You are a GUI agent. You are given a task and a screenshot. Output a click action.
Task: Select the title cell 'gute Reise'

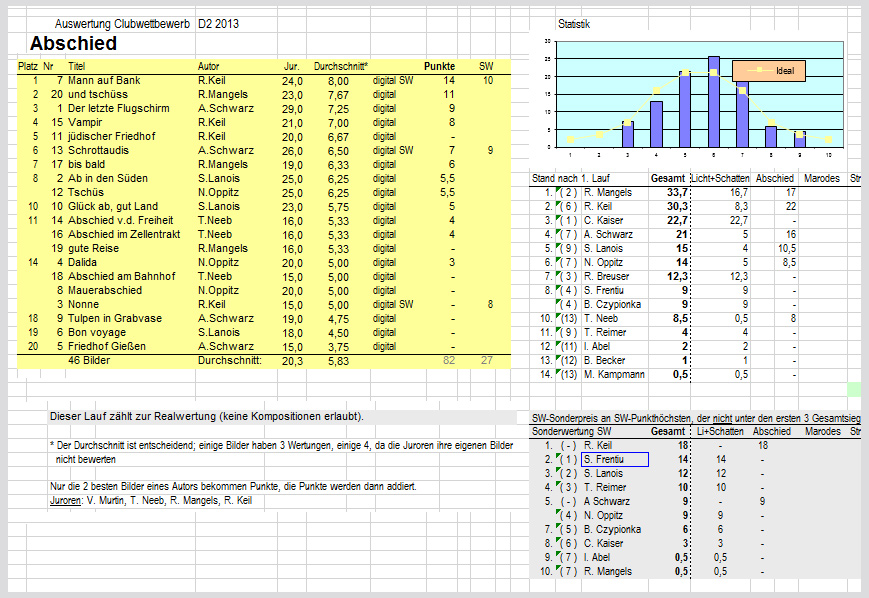point(93,248)
